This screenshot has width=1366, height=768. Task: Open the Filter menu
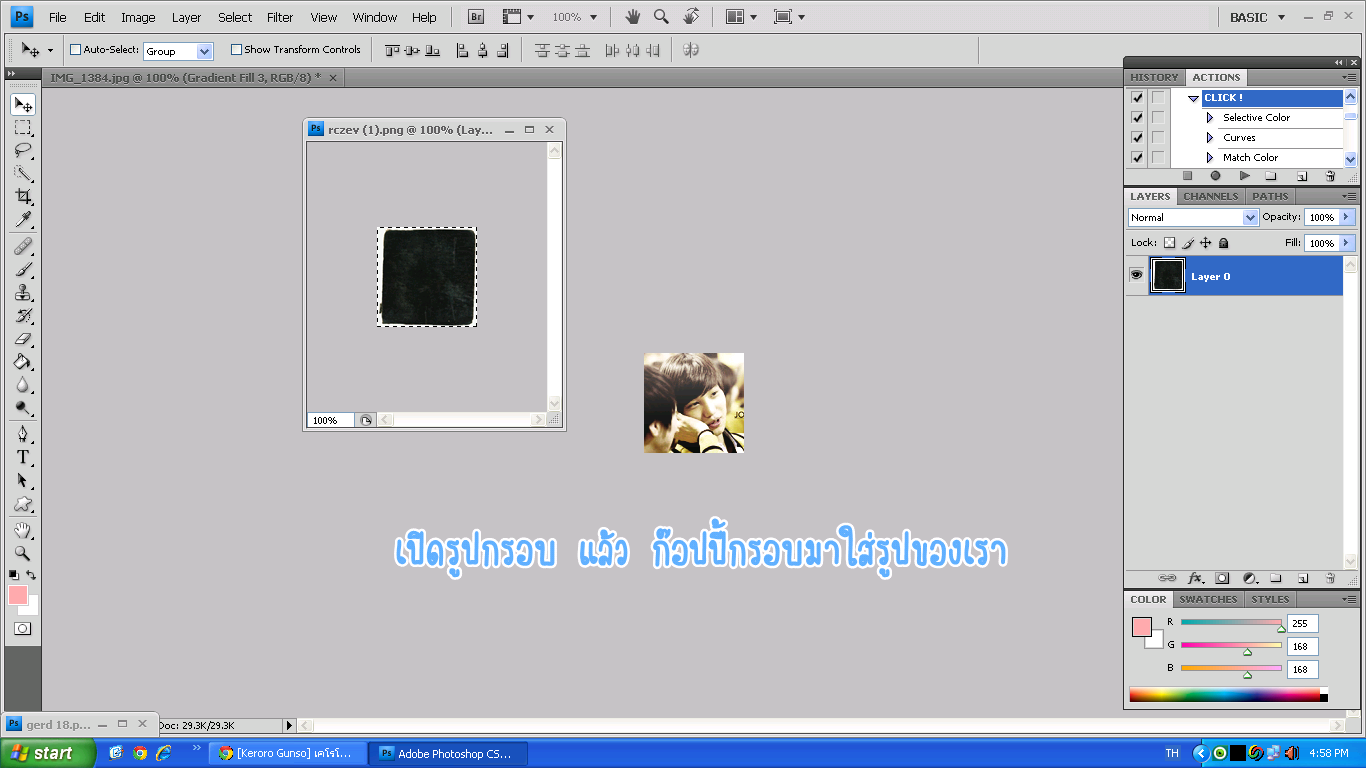point(280,17)
